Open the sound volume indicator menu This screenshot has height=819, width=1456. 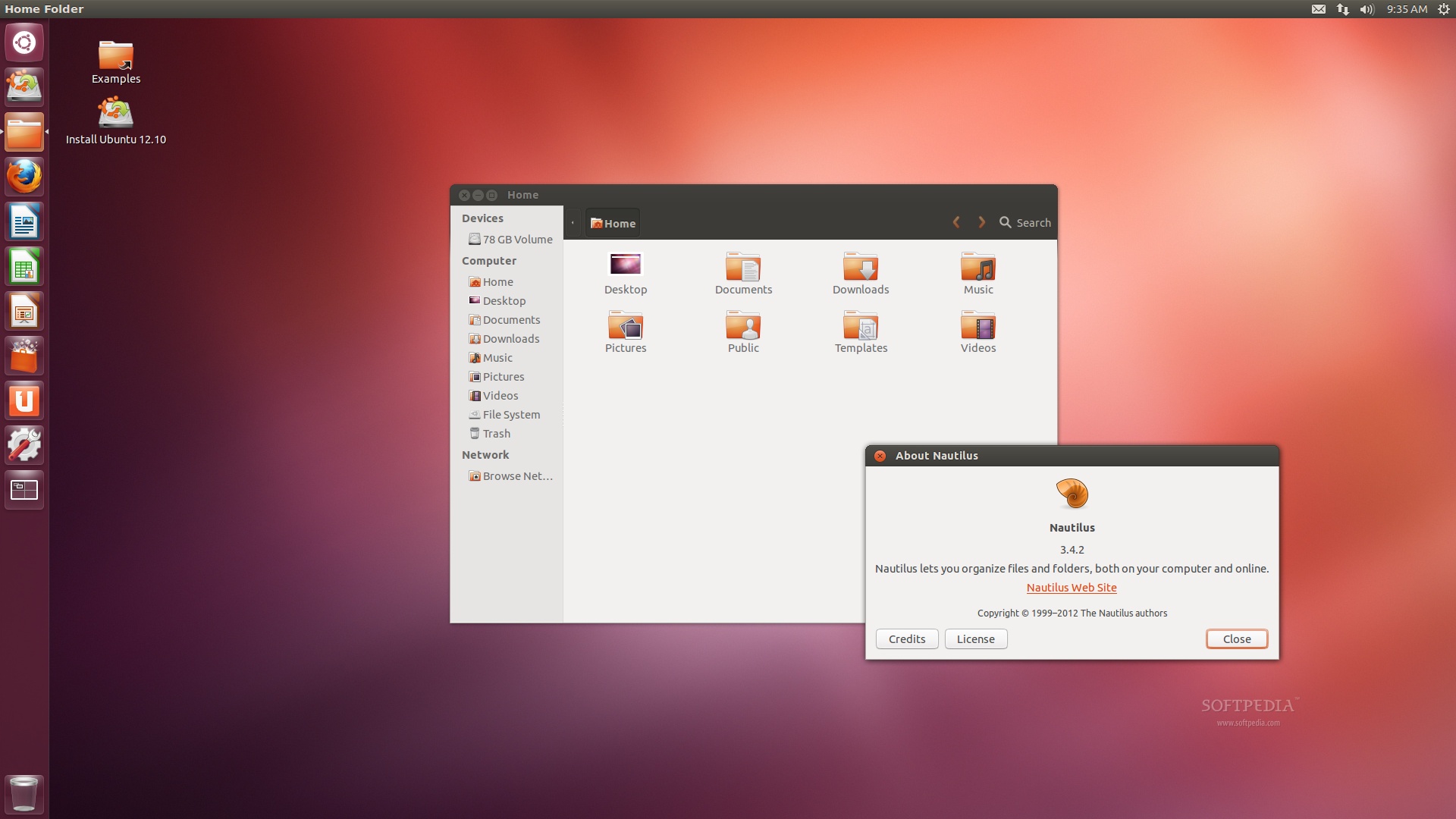pos(1367,9)
